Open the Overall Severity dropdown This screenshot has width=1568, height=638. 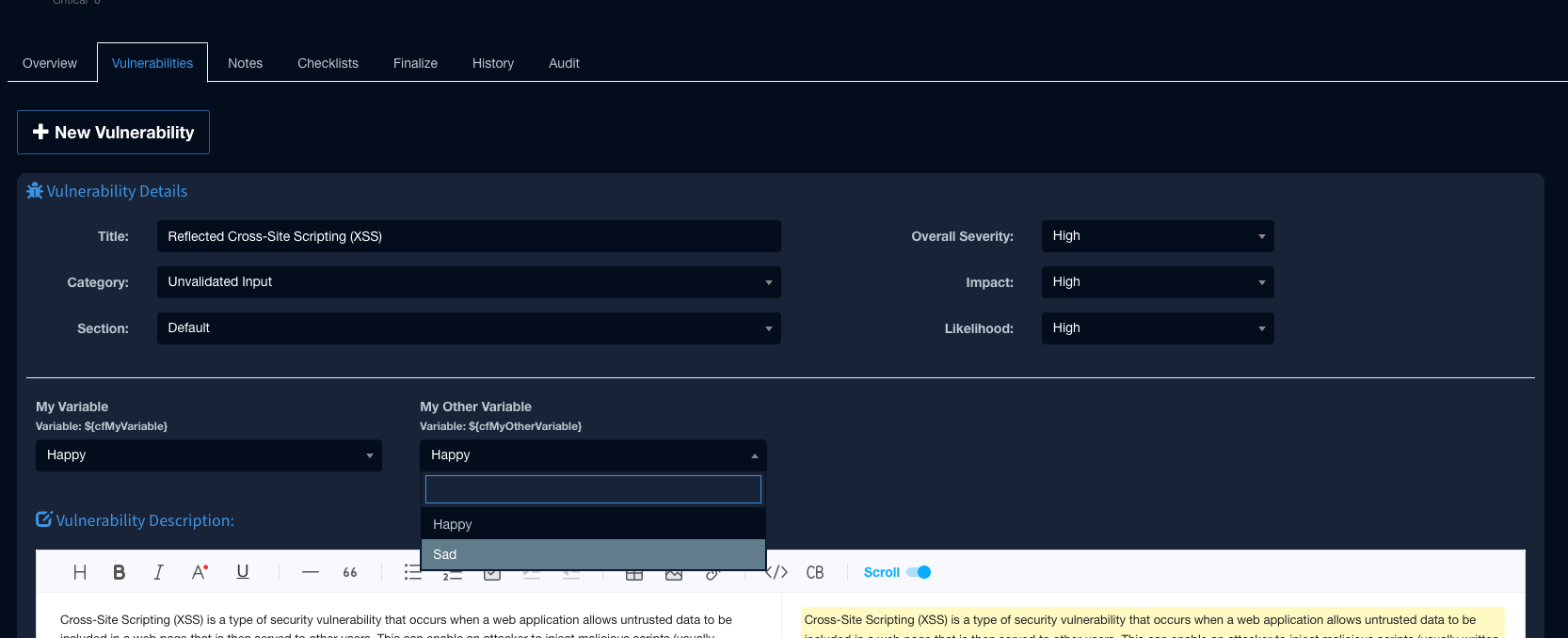pos(1158,236)
